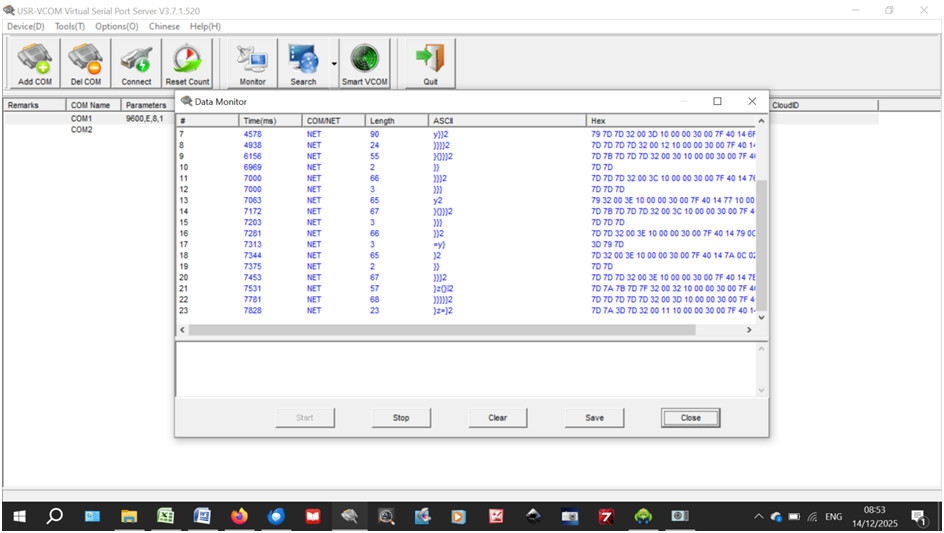Open the Tools(T) menu

pyautogui.click(x=70, y=26)
